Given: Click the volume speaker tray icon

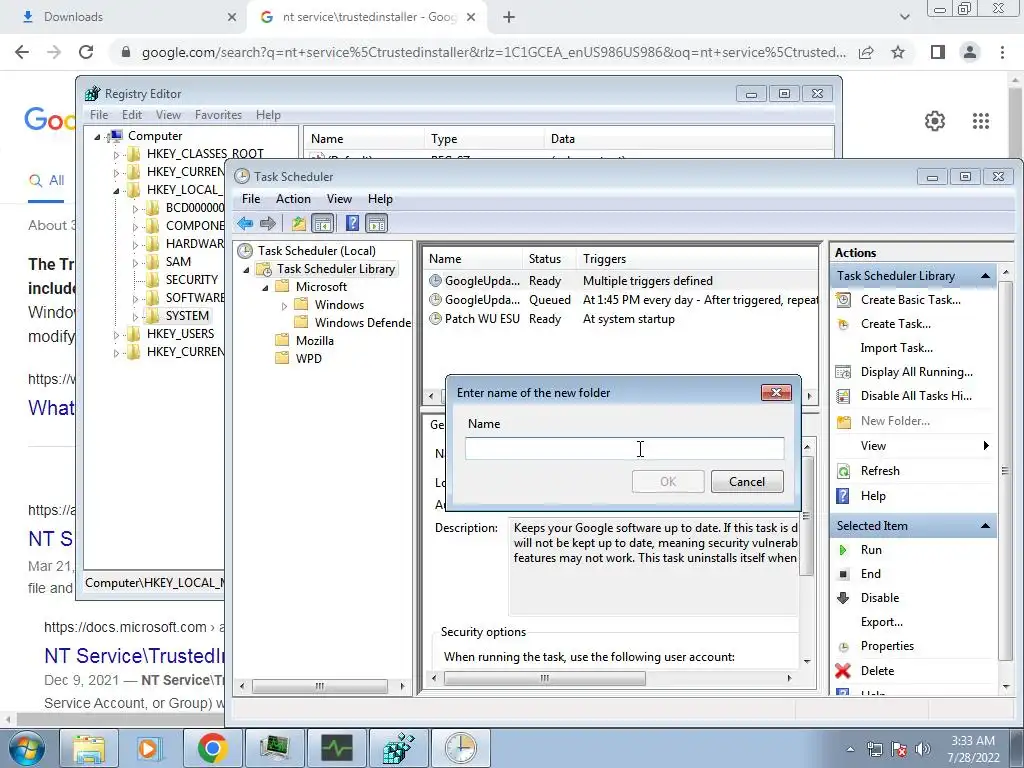Looking at the screenshot, I should (922, 749).
